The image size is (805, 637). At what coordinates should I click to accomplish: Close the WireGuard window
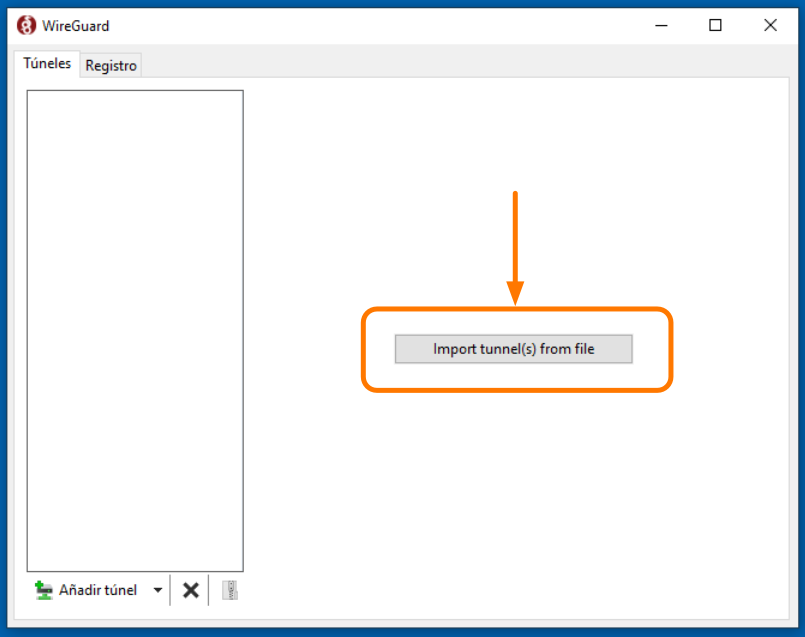(770, 26)
